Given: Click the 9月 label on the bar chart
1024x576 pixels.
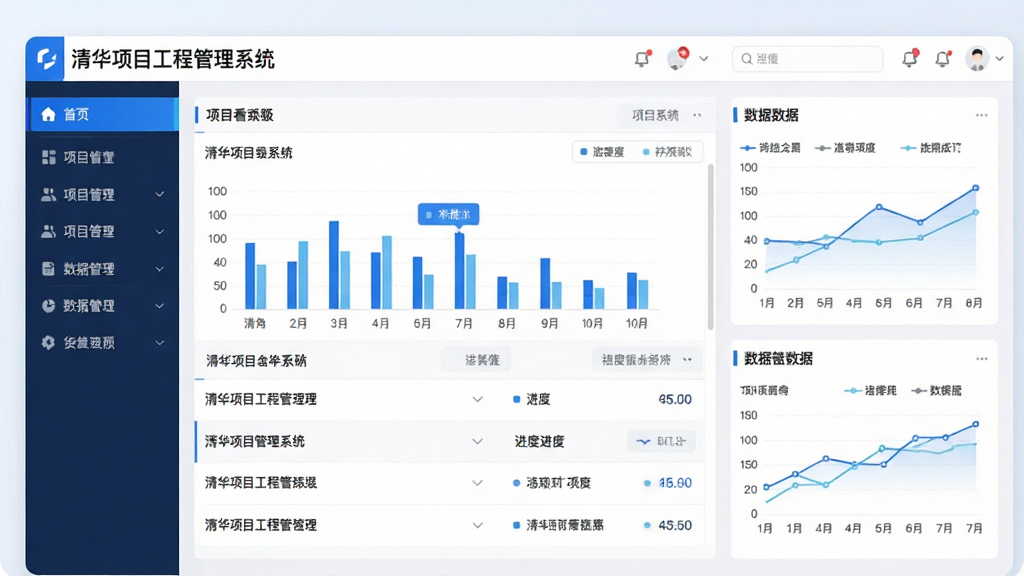Looking at the screenshot, I should (x=550, y=323).
